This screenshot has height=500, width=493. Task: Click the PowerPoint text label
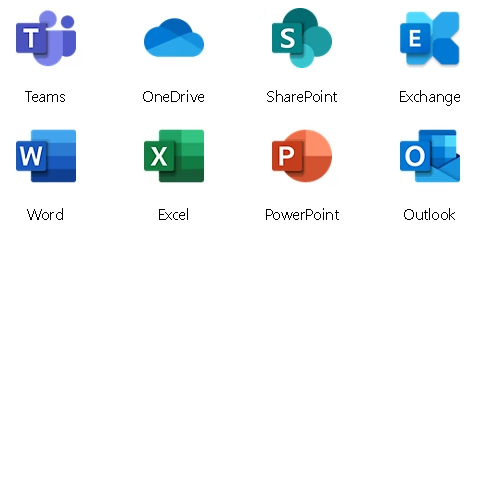tap(302, 215)
